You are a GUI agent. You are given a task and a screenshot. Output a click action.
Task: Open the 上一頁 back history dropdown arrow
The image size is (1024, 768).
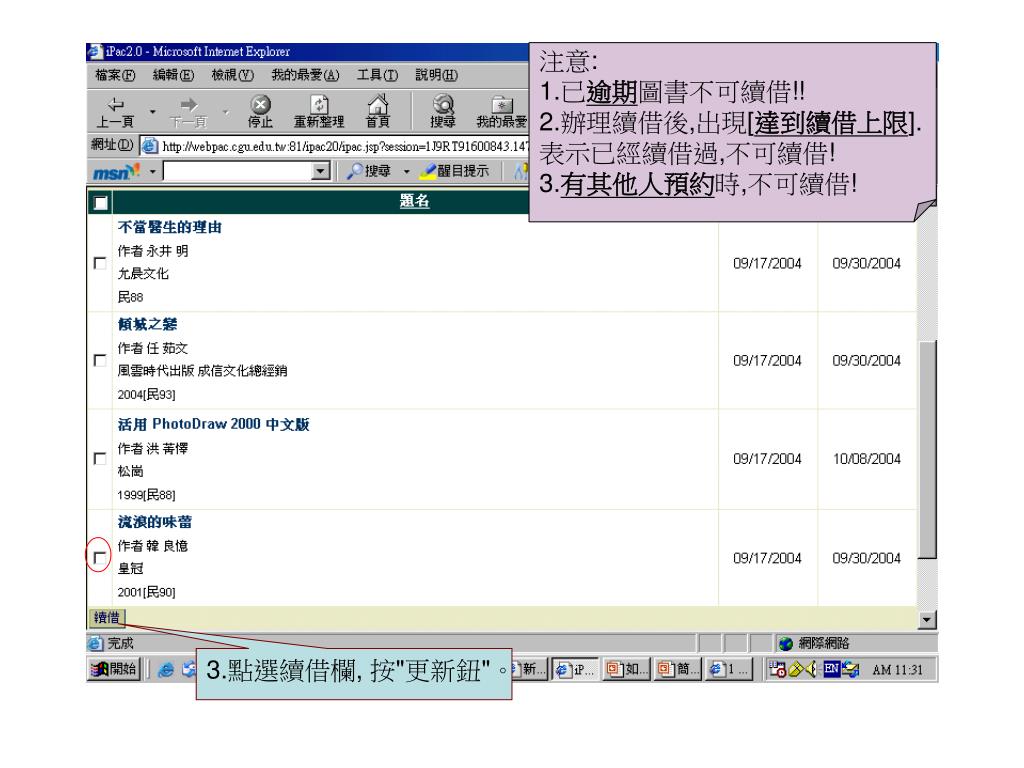(x=152, y=112)
